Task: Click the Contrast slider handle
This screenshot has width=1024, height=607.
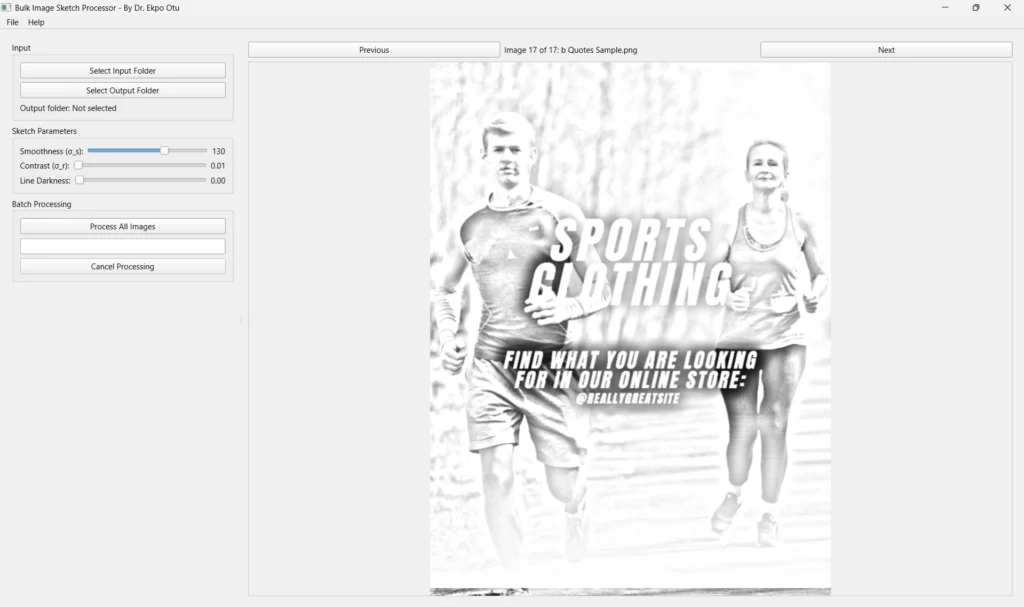Action: [78, 165]
